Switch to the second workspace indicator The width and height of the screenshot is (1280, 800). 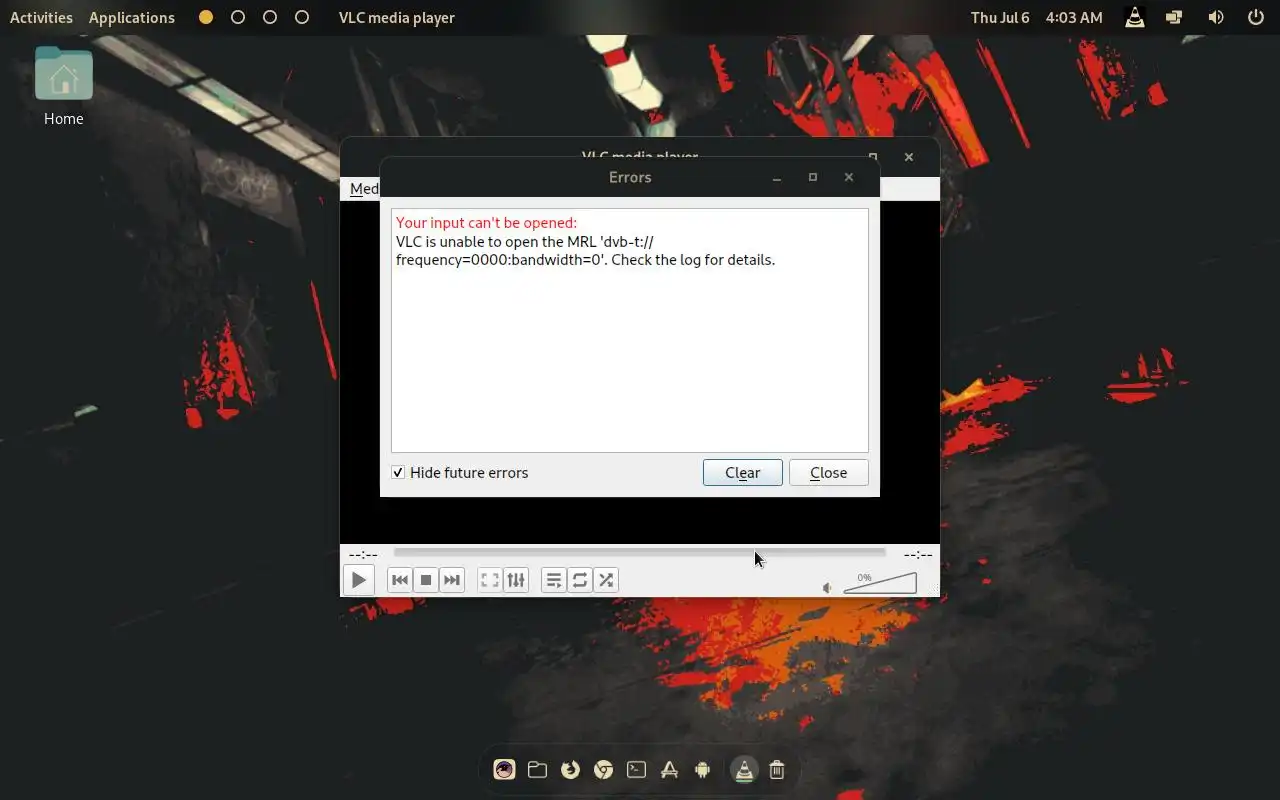pyautogui.click(x=238, y=17)
